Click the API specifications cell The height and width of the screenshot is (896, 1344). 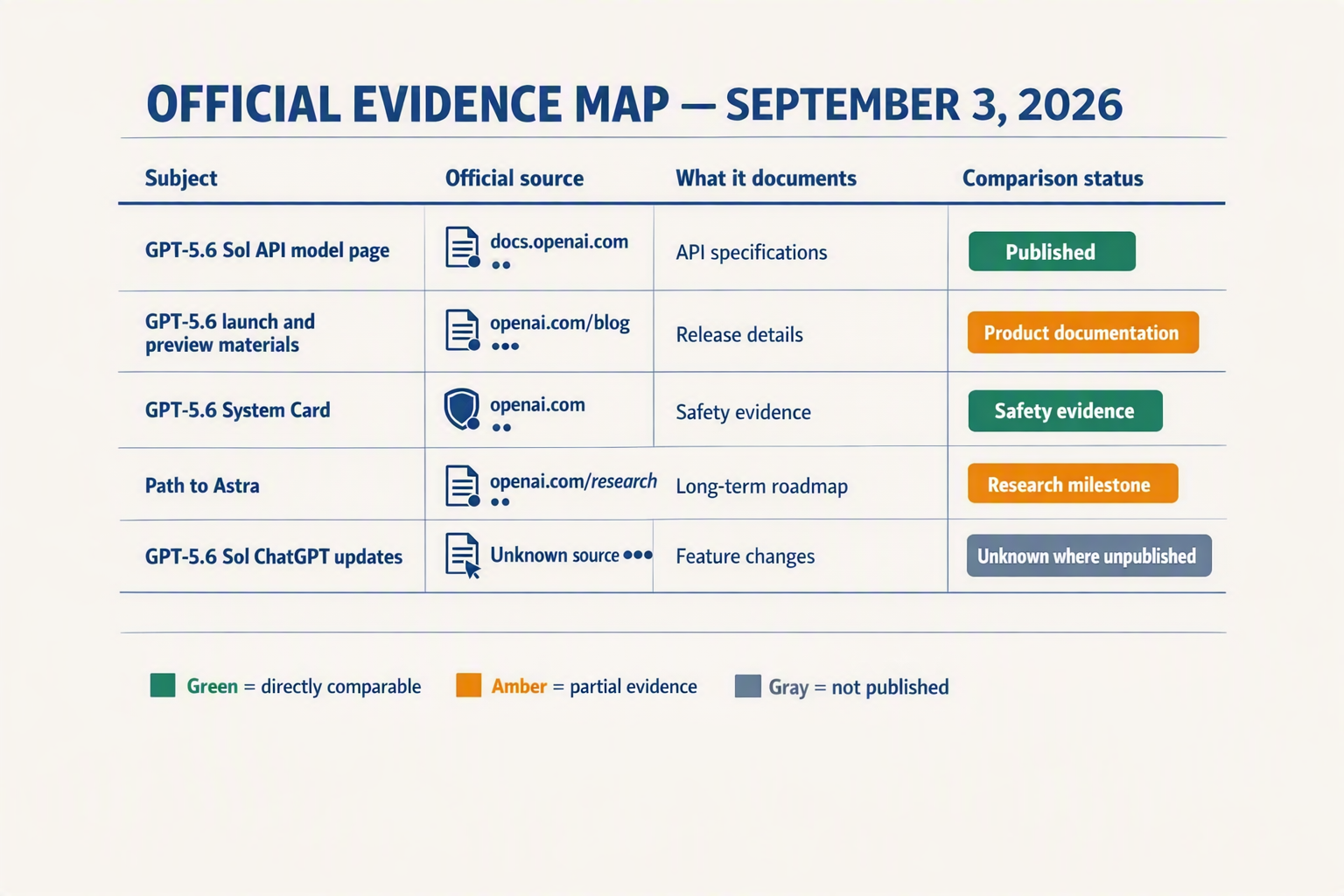pyautogui.click(x=752, y=252)
